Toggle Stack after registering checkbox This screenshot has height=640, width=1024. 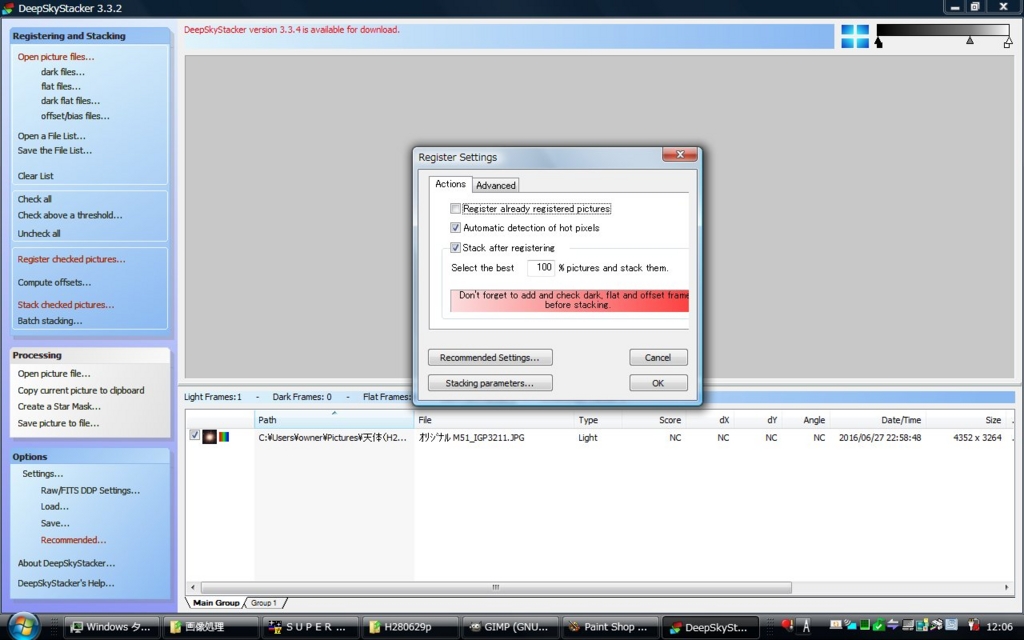pos(455,248)
